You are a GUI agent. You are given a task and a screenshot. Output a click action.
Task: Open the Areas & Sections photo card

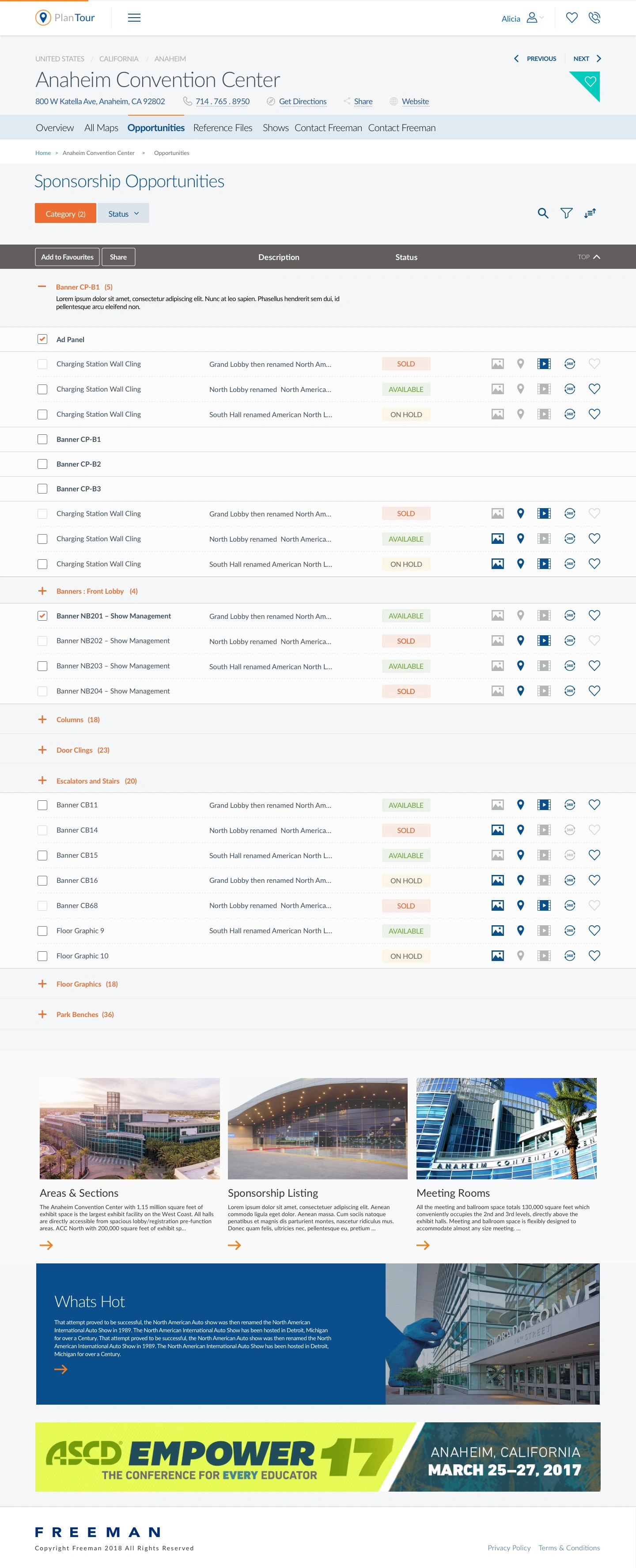[130, 1128]
